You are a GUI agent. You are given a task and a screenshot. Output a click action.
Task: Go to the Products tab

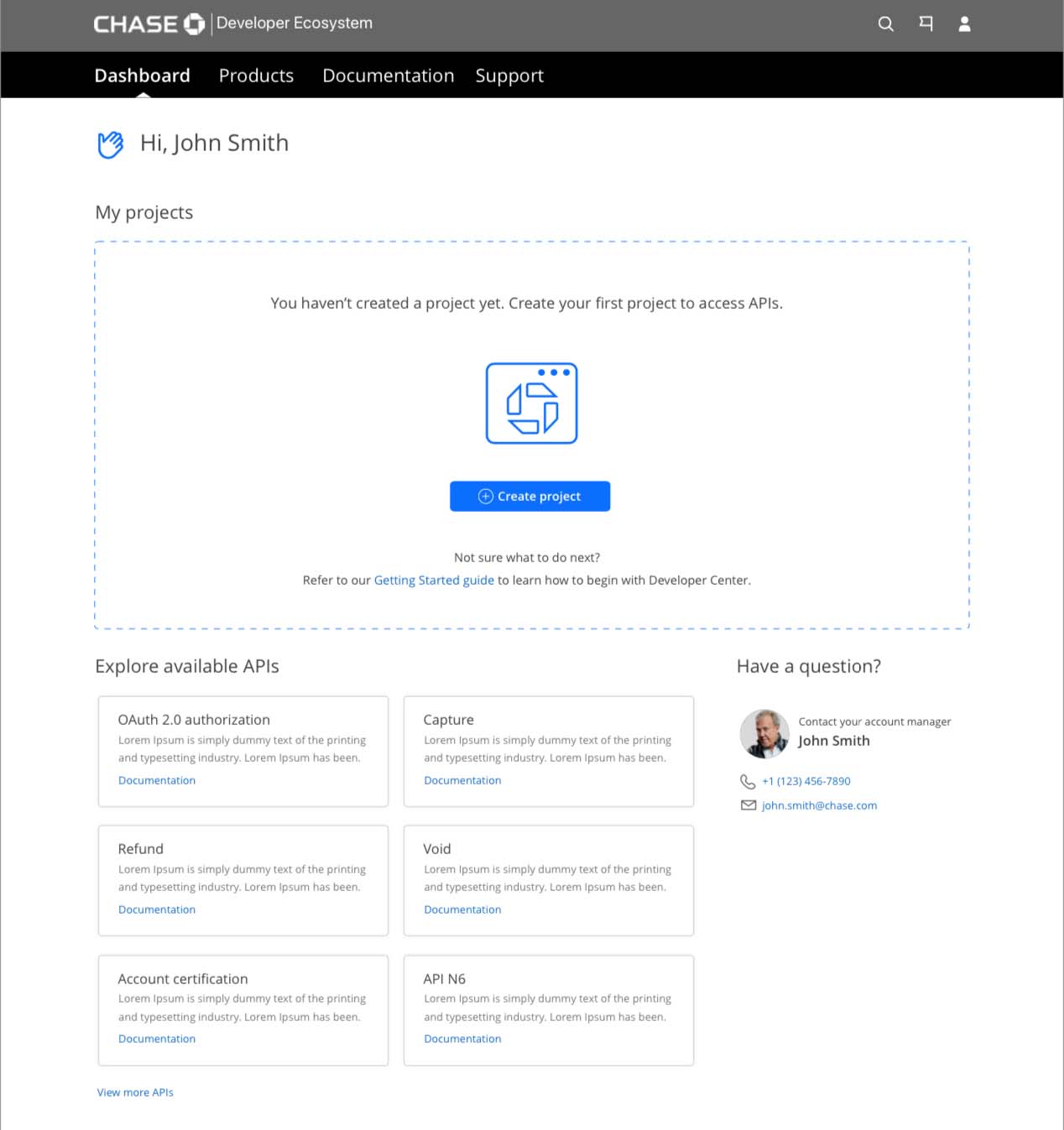click(256, 76)
